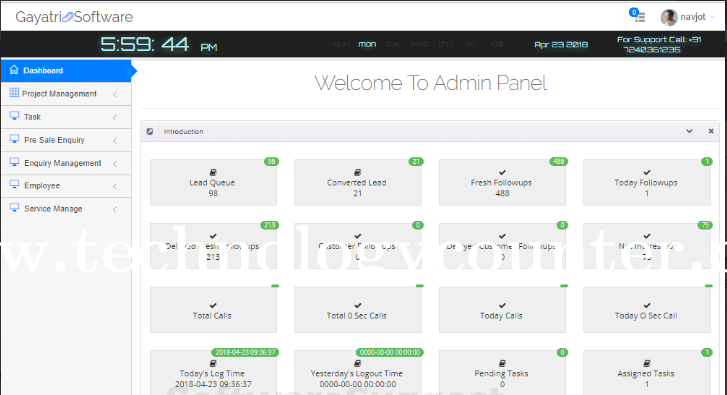Click the Today's Log Time book icon

[213, 363]
